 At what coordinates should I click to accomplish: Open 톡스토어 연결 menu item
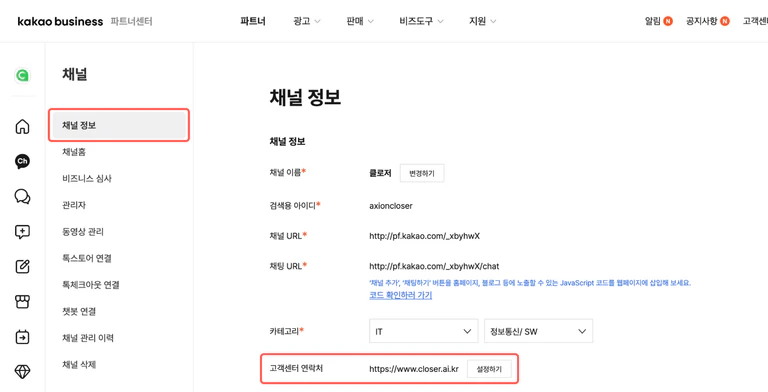[87, 258]
